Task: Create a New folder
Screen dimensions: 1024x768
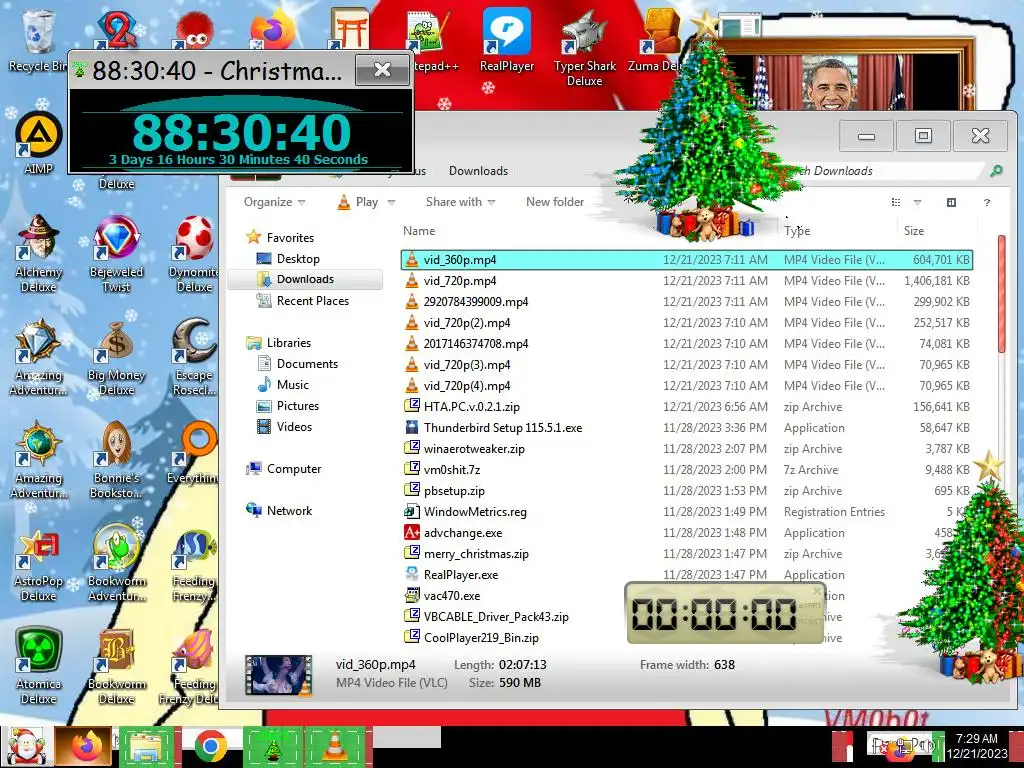Action: coord(555,202)
